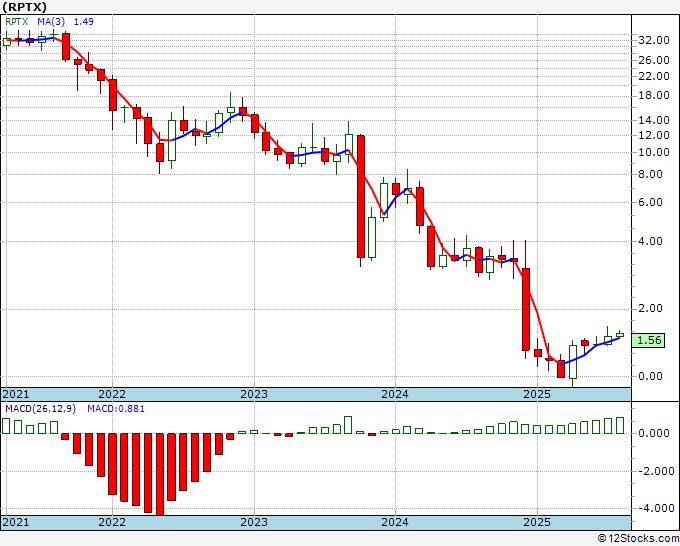
Task: Click 2021 on the MACD timeline
Action: [x=16, y=522]
